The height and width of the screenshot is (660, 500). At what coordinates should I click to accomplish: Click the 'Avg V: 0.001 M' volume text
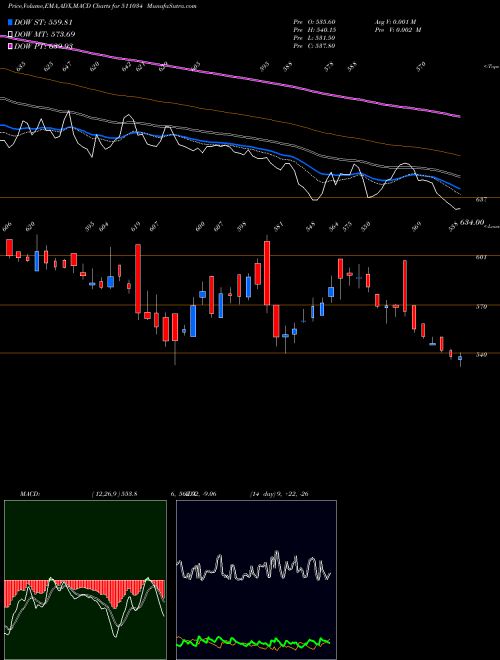pos(395,22)
